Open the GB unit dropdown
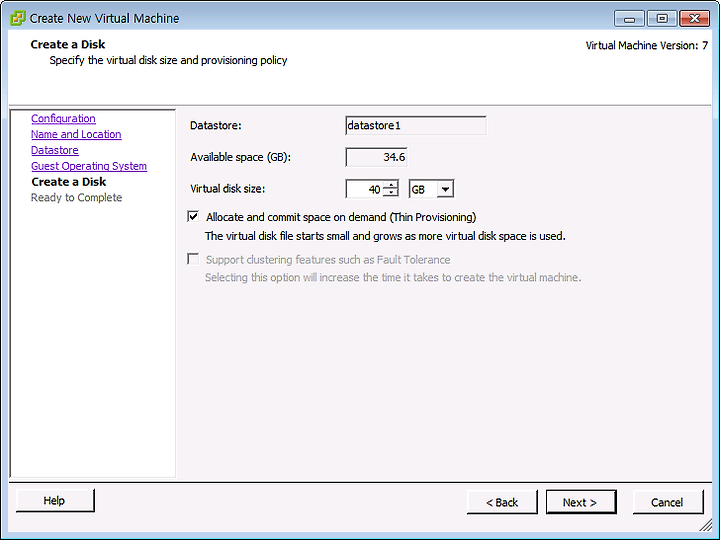Viewport: 720px width, 540px height. click(x=445, y=189)
